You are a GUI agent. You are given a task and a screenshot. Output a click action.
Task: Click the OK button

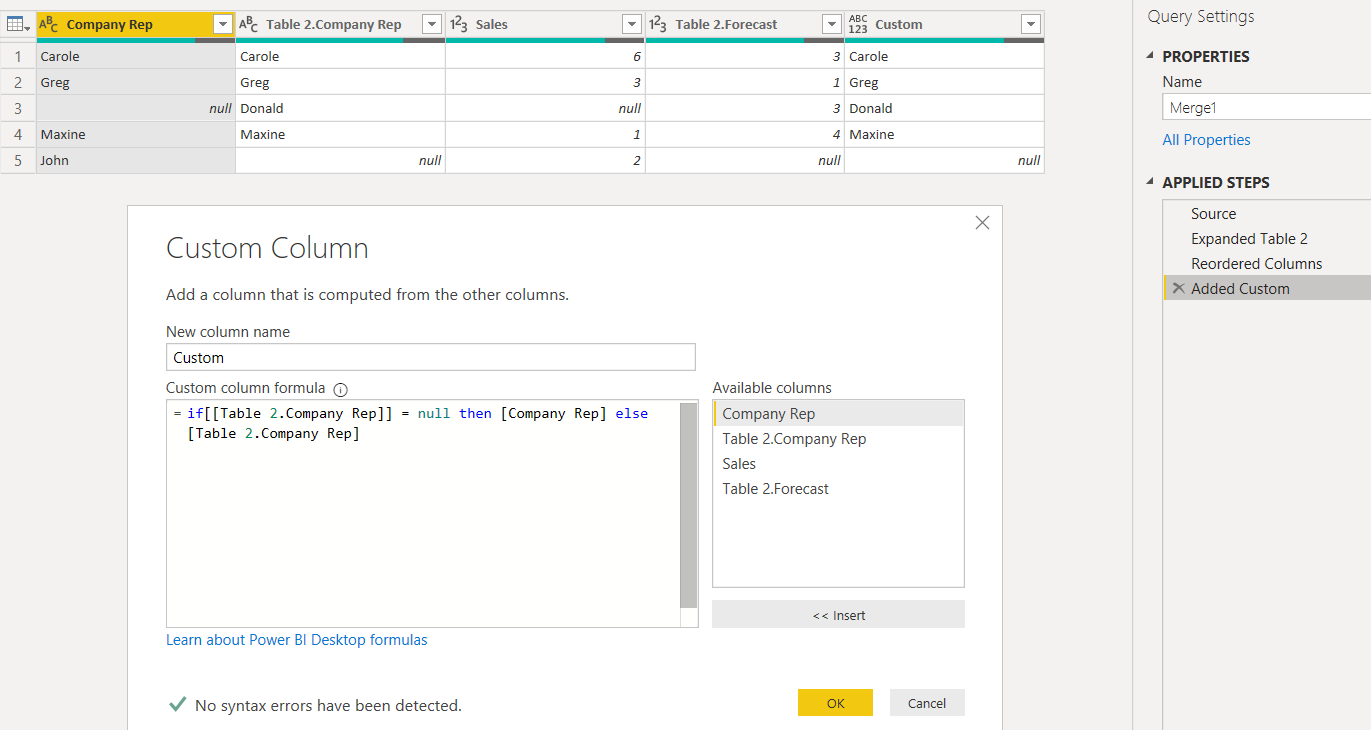tap(835, 703)
